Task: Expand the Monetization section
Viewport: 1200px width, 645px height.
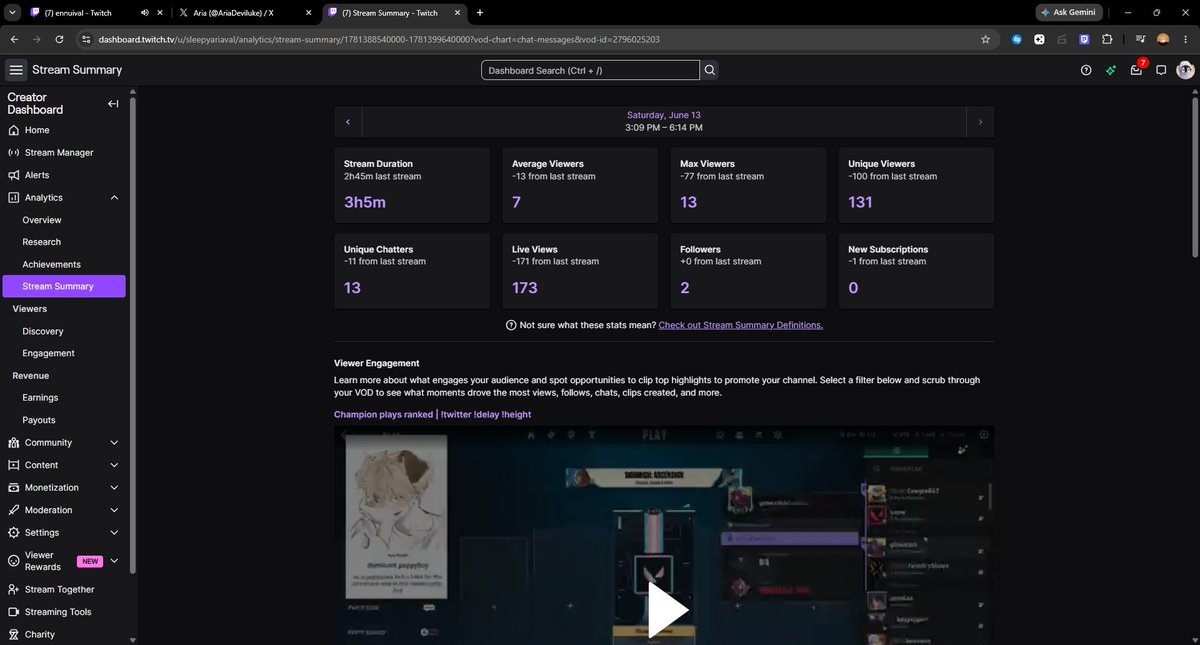Action: tap(114, 487)
